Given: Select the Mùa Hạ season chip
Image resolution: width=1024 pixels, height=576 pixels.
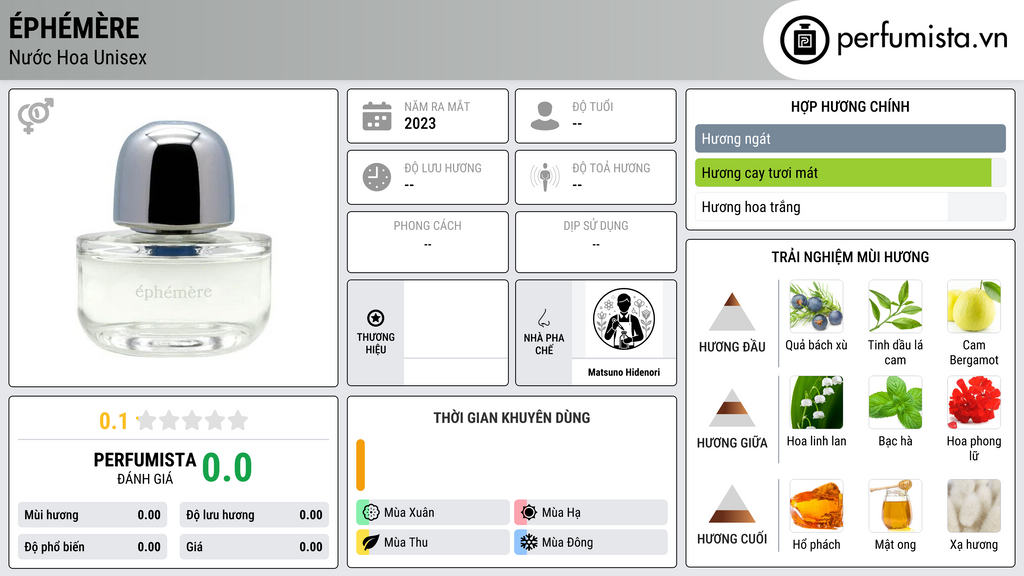Looking at the screenshot, I should [x=591, y=512].
